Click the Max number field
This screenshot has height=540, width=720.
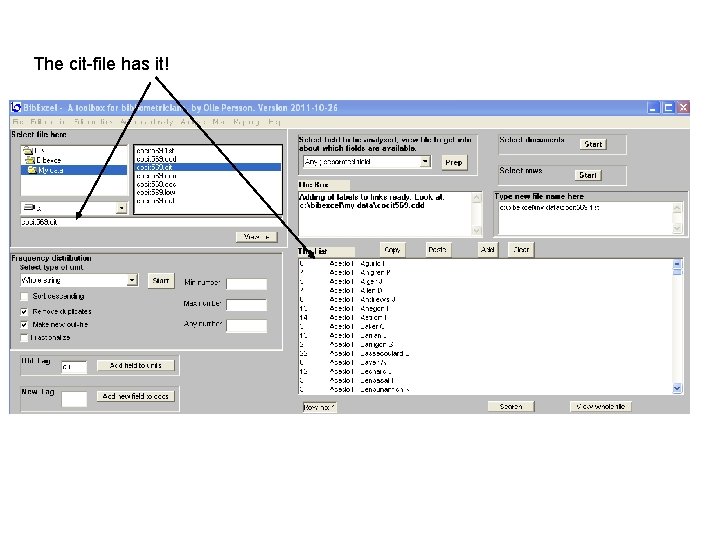pyautogui.click(x=247, y=305)
